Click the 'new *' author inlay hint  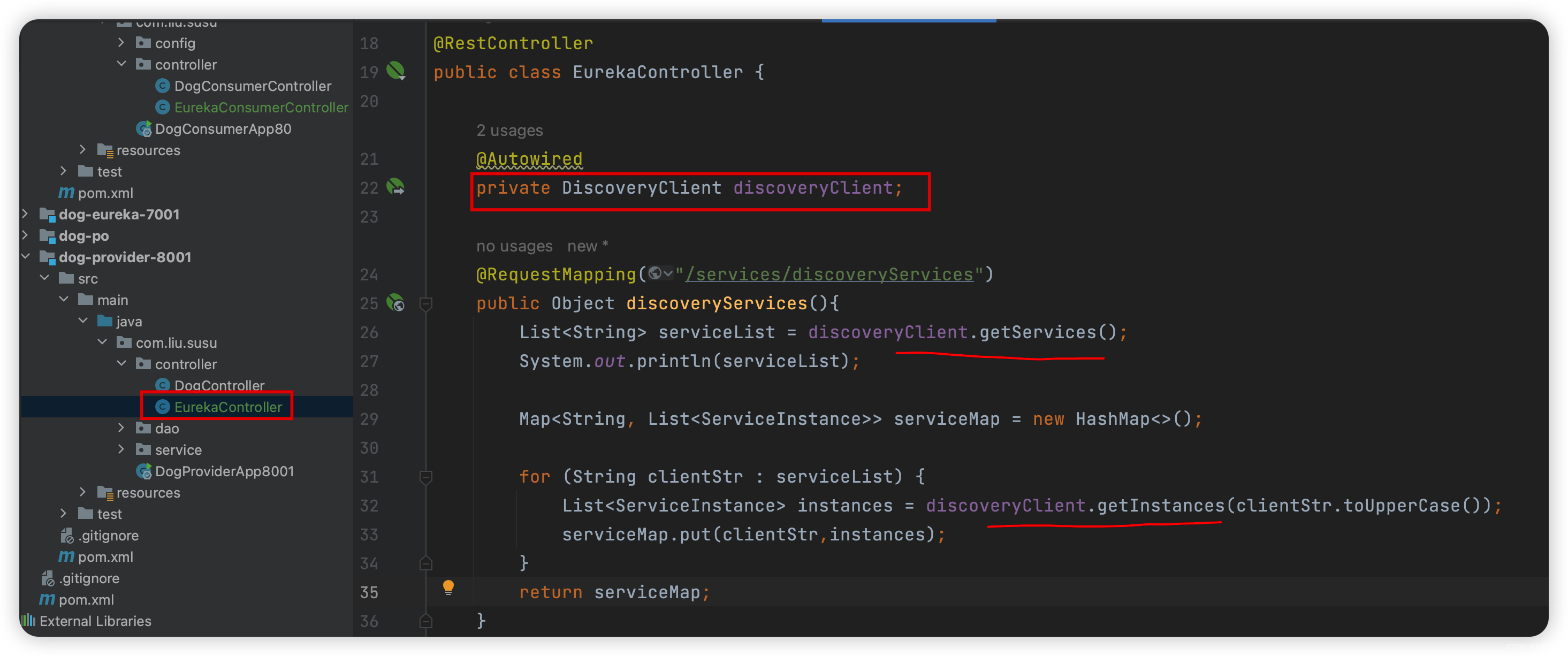coord(588,246)
